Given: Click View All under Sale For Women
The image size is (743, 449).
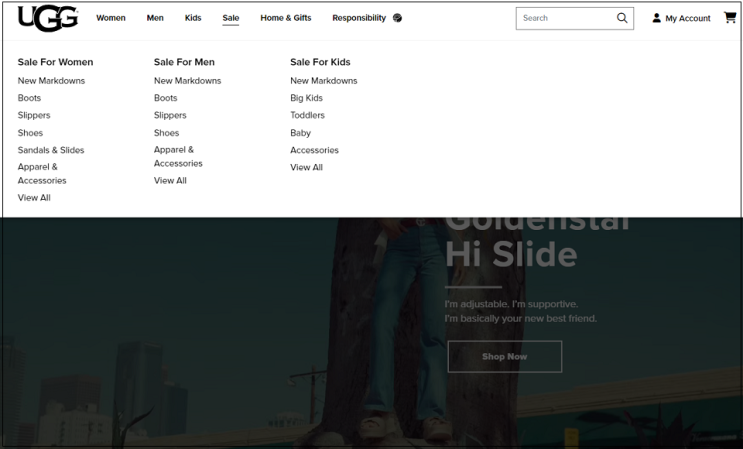Looking at the screenshot, I should 34,198.
